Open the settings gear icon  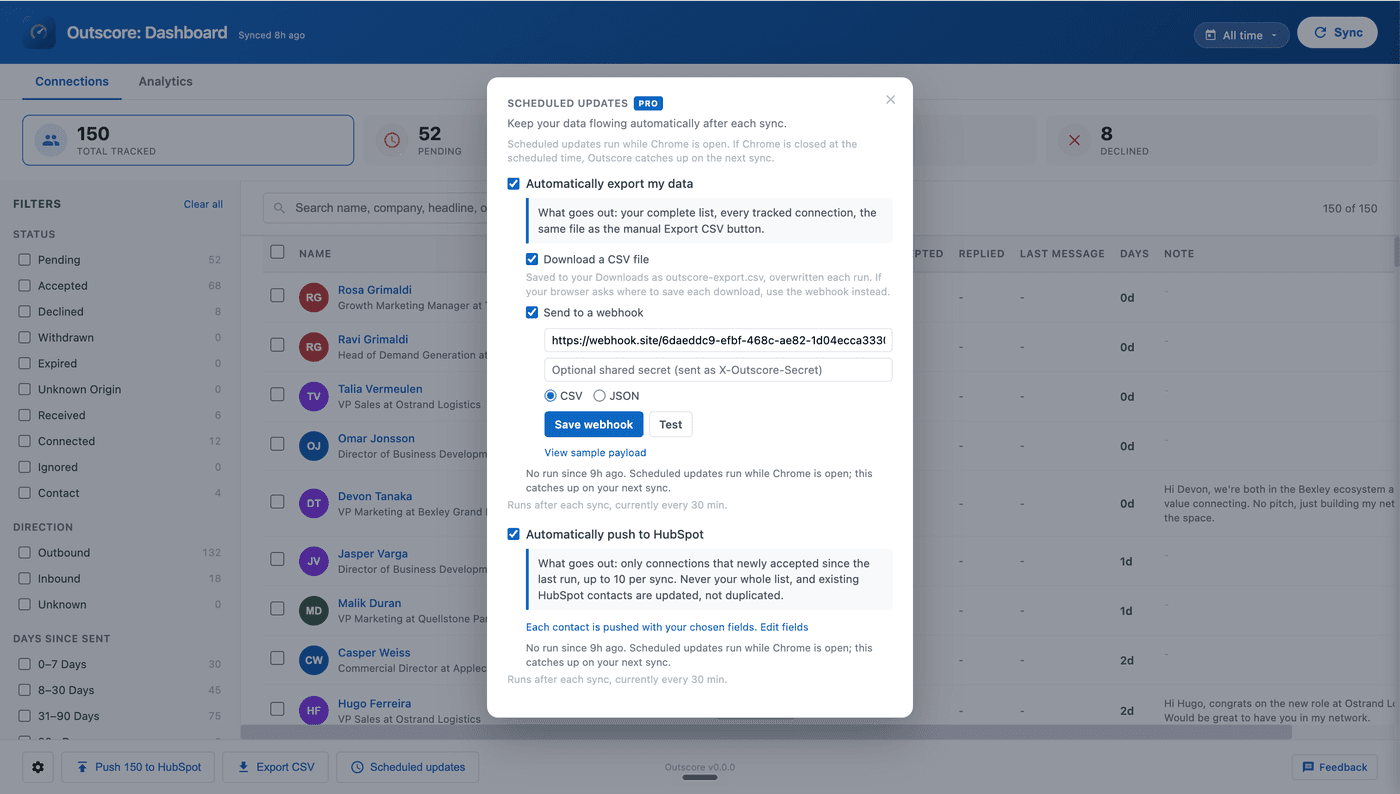coord(38,767)
